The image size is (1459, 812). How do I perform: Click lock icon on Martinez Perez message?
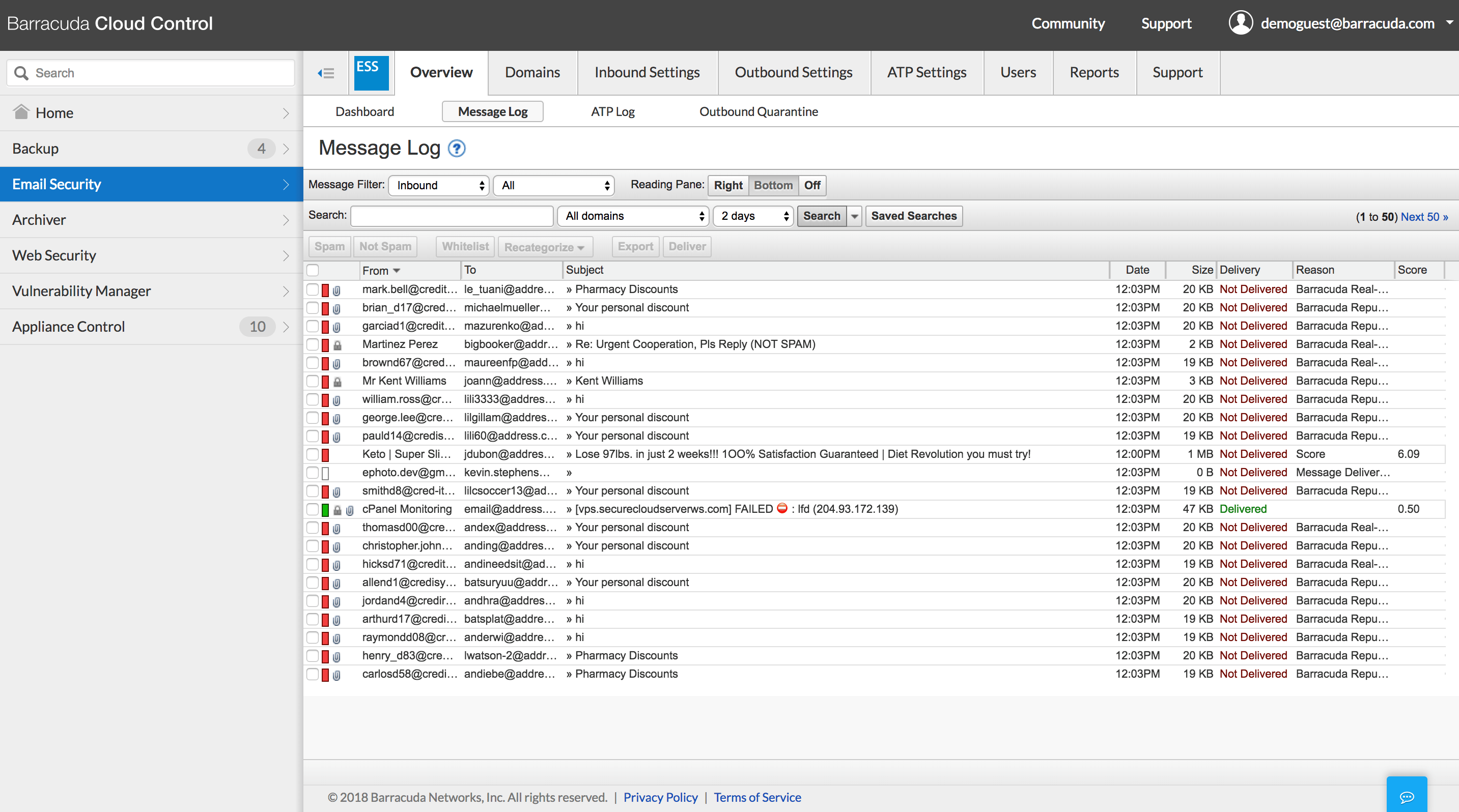click(x=338, y=345)
